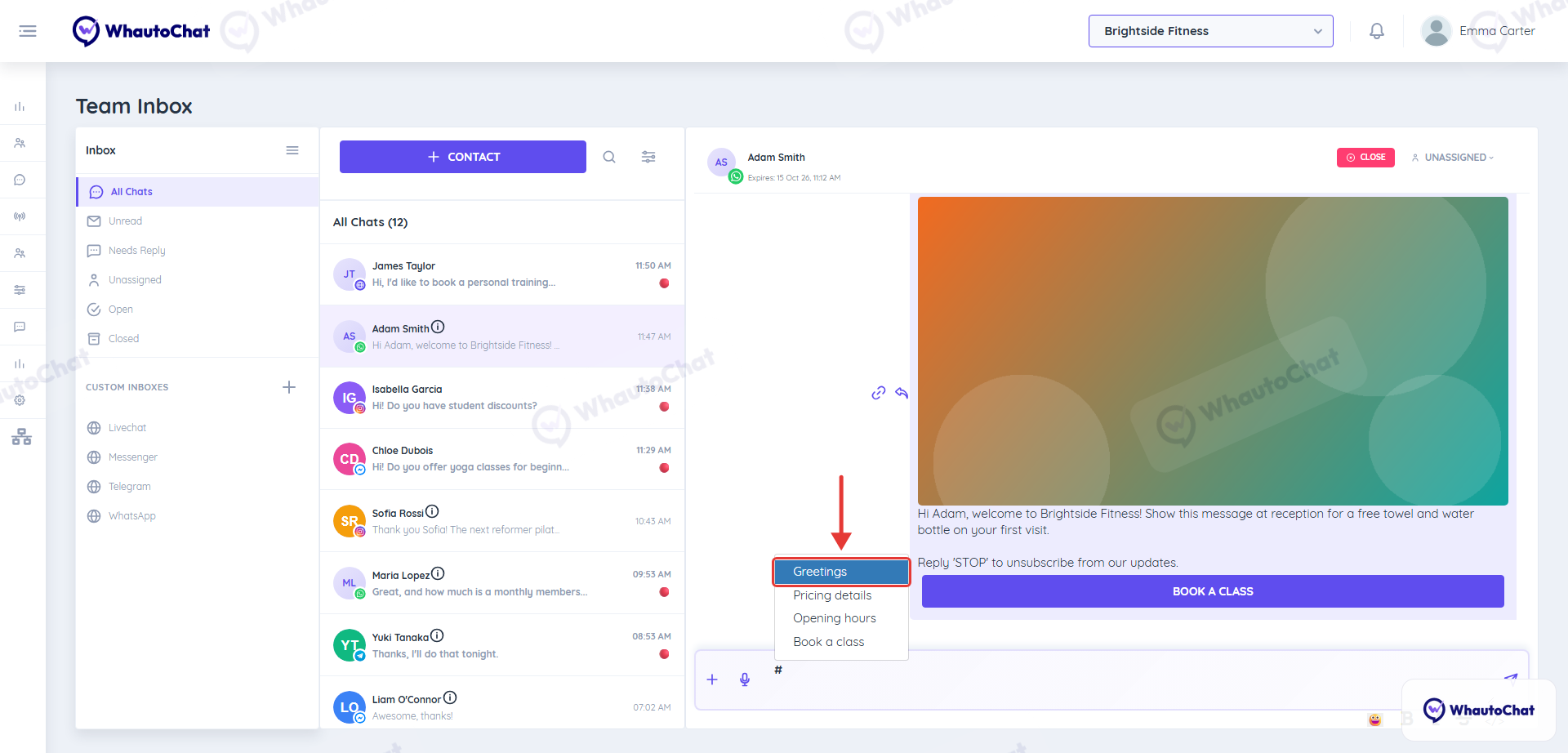
Task: Open the Needs Reply folder
Action: [198, 251]
